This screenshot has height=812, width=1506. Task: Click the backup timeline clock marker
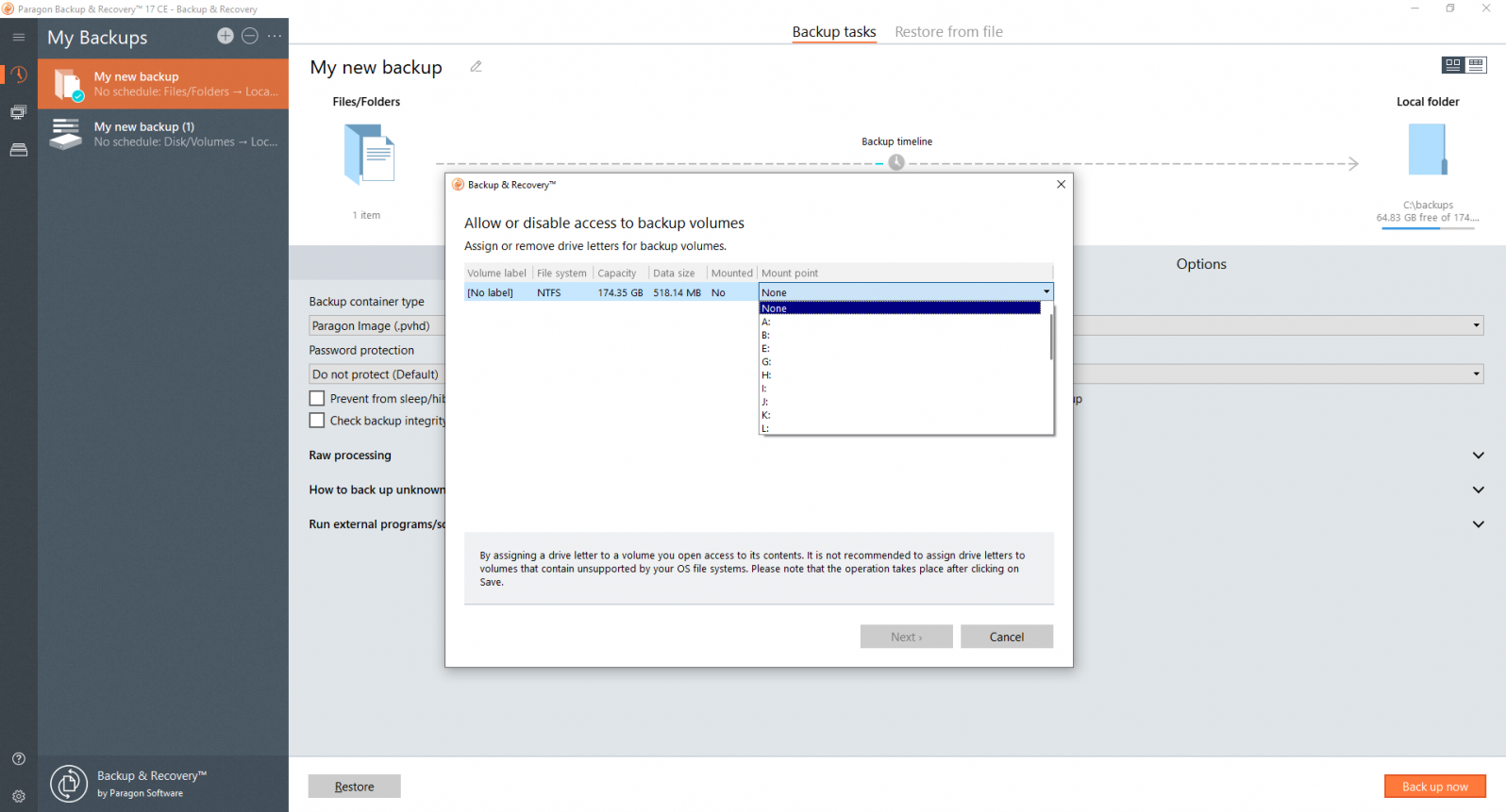tap(896, 162)
